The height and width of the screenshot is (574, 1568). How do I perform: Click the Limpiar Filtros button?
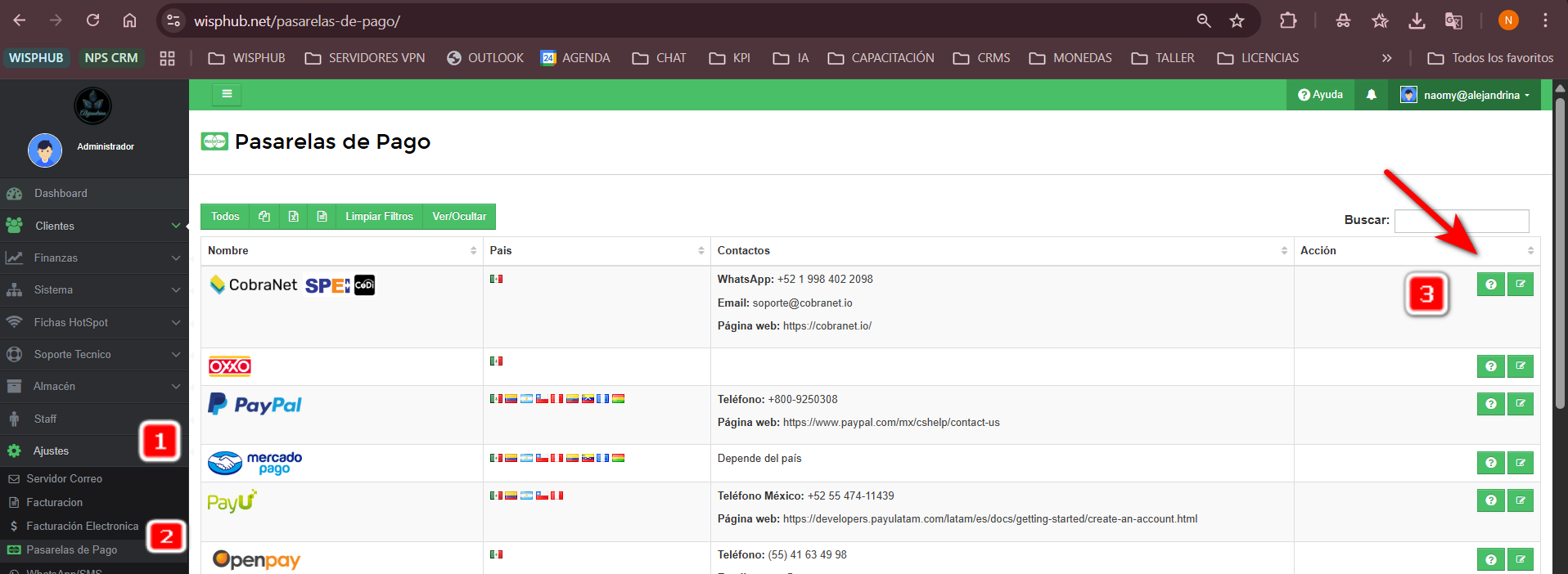point(379,217)
